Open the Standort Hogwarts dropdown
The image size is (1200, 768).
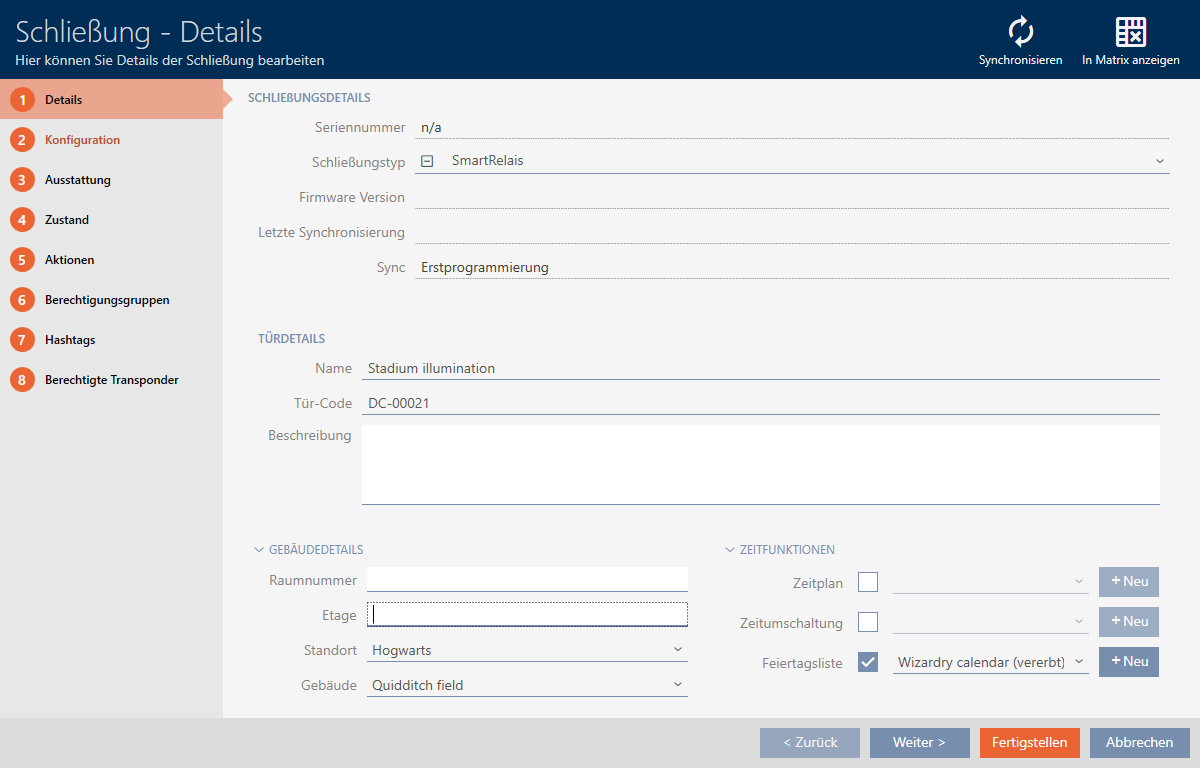pos(677,650)
